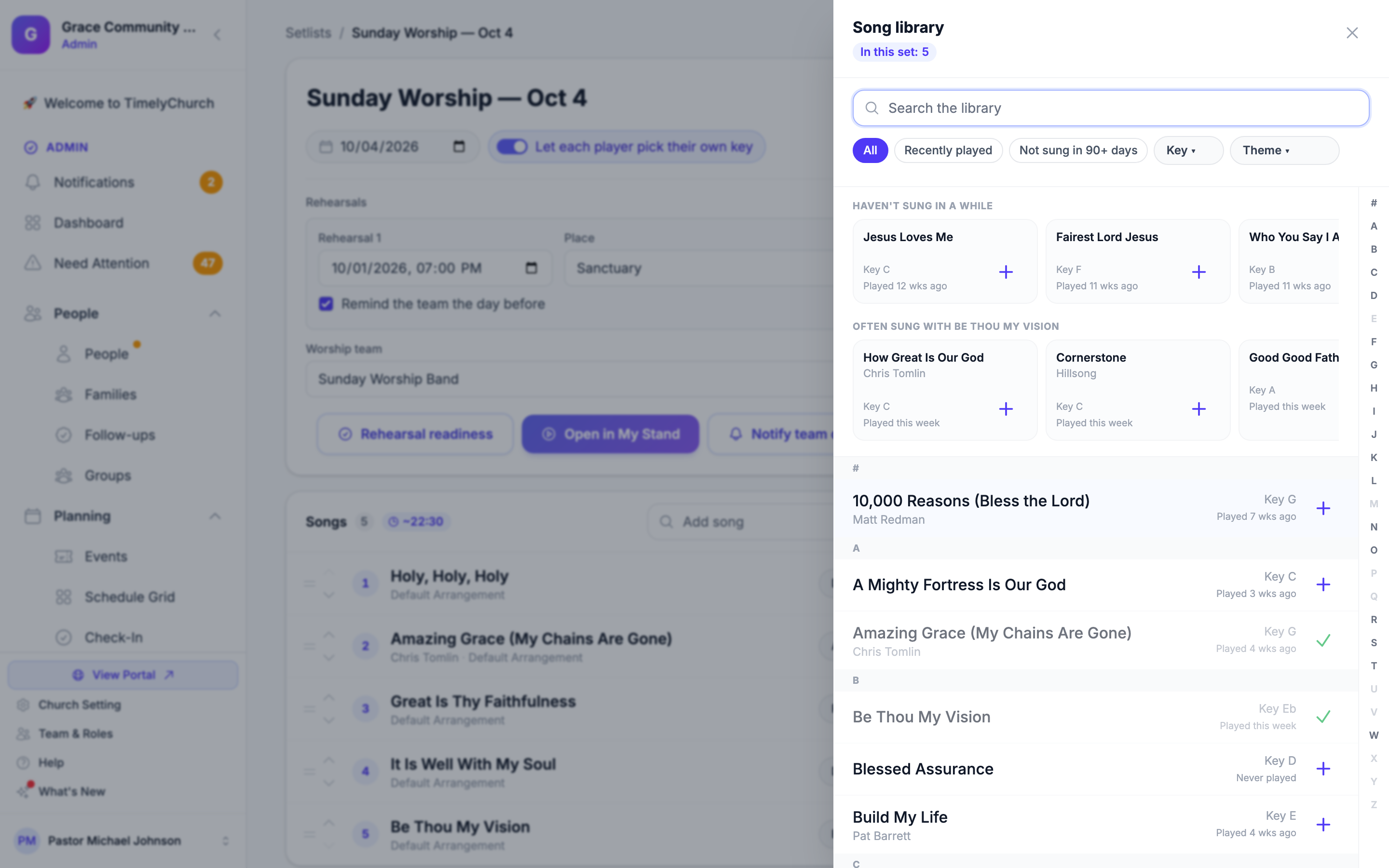Image resolution: width=1389 pixels, height=868 pixels.
Task: Select the Recently played filter
Action: [x=948, y=150]
